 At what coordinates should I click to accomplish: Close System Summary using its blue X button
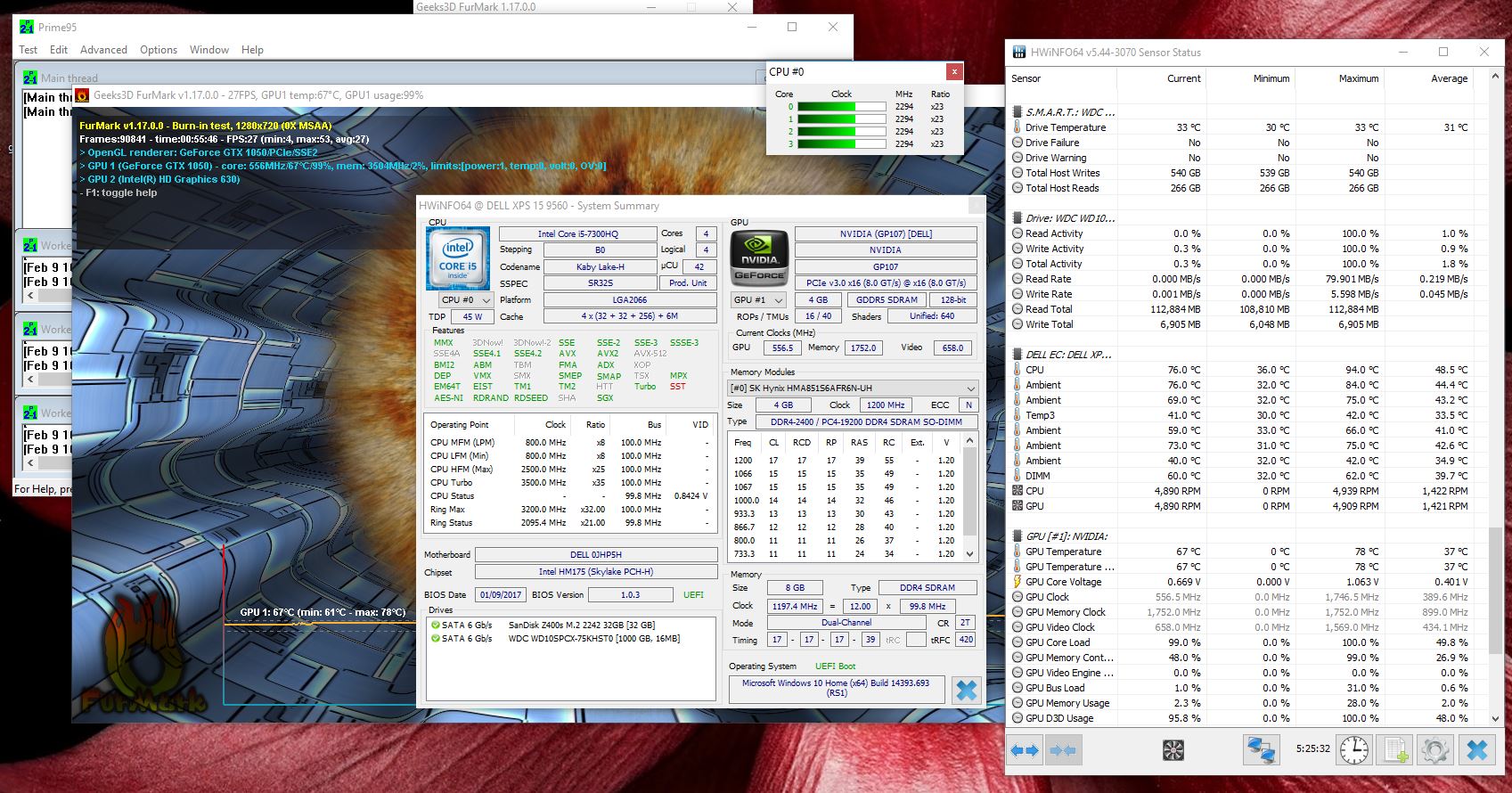click(966, 690)
